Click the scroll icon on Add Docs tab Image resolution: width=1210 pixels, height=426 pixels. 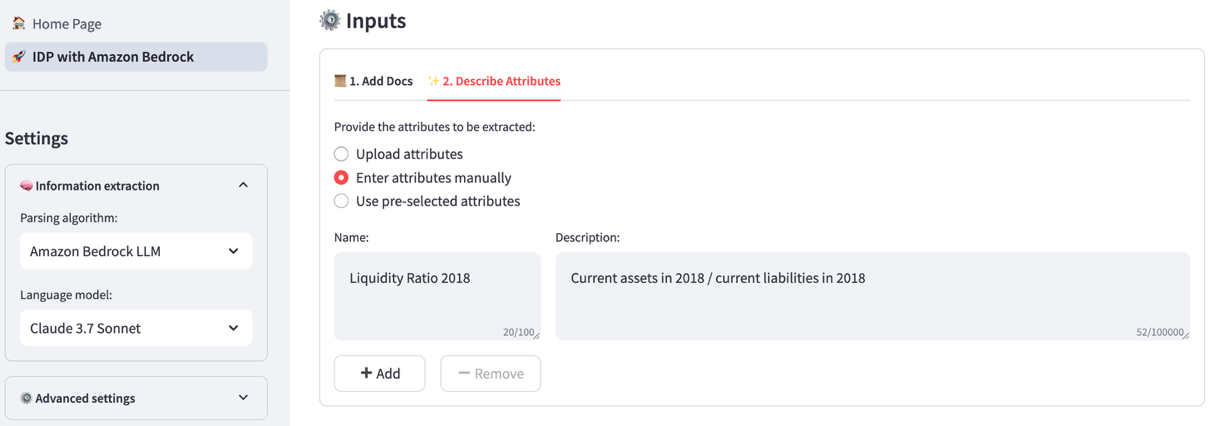340,81
